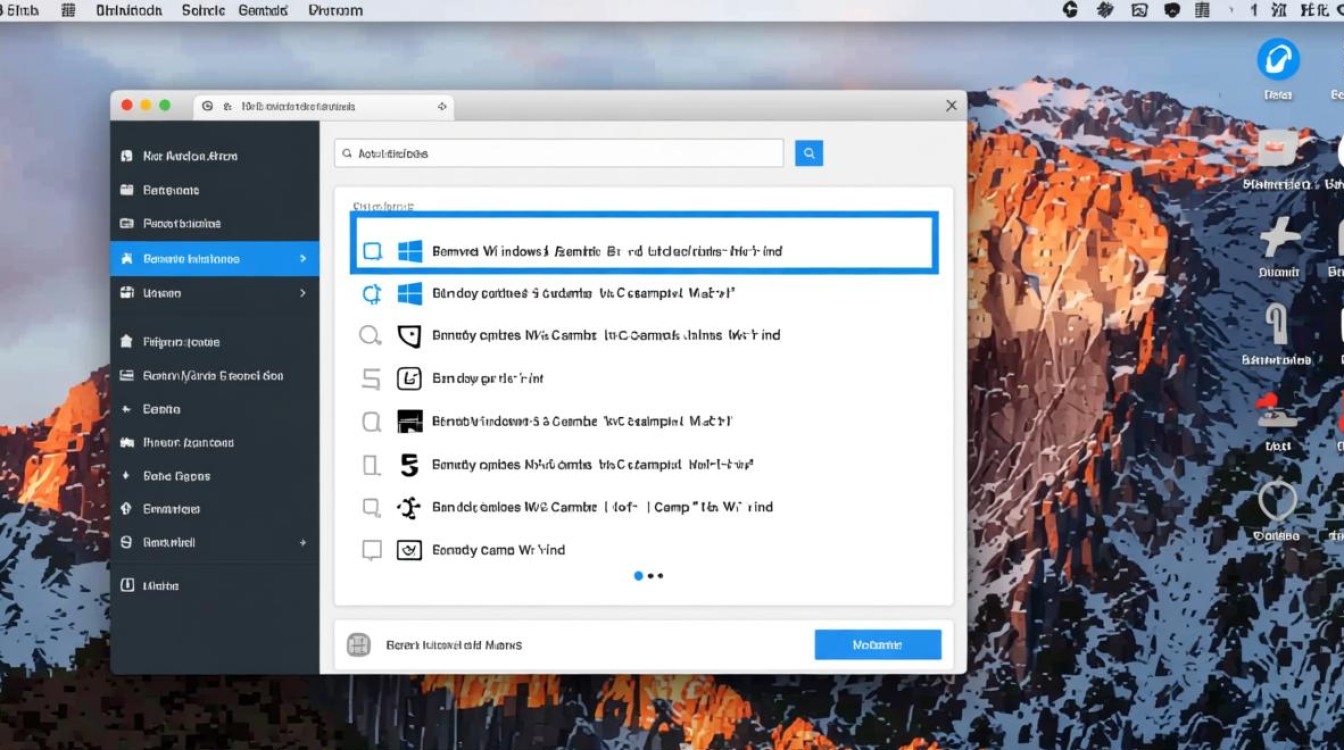Check the box in the bottom list row
The width and height of the screenshot is (1344, 750).
click(x=371, y=550)
